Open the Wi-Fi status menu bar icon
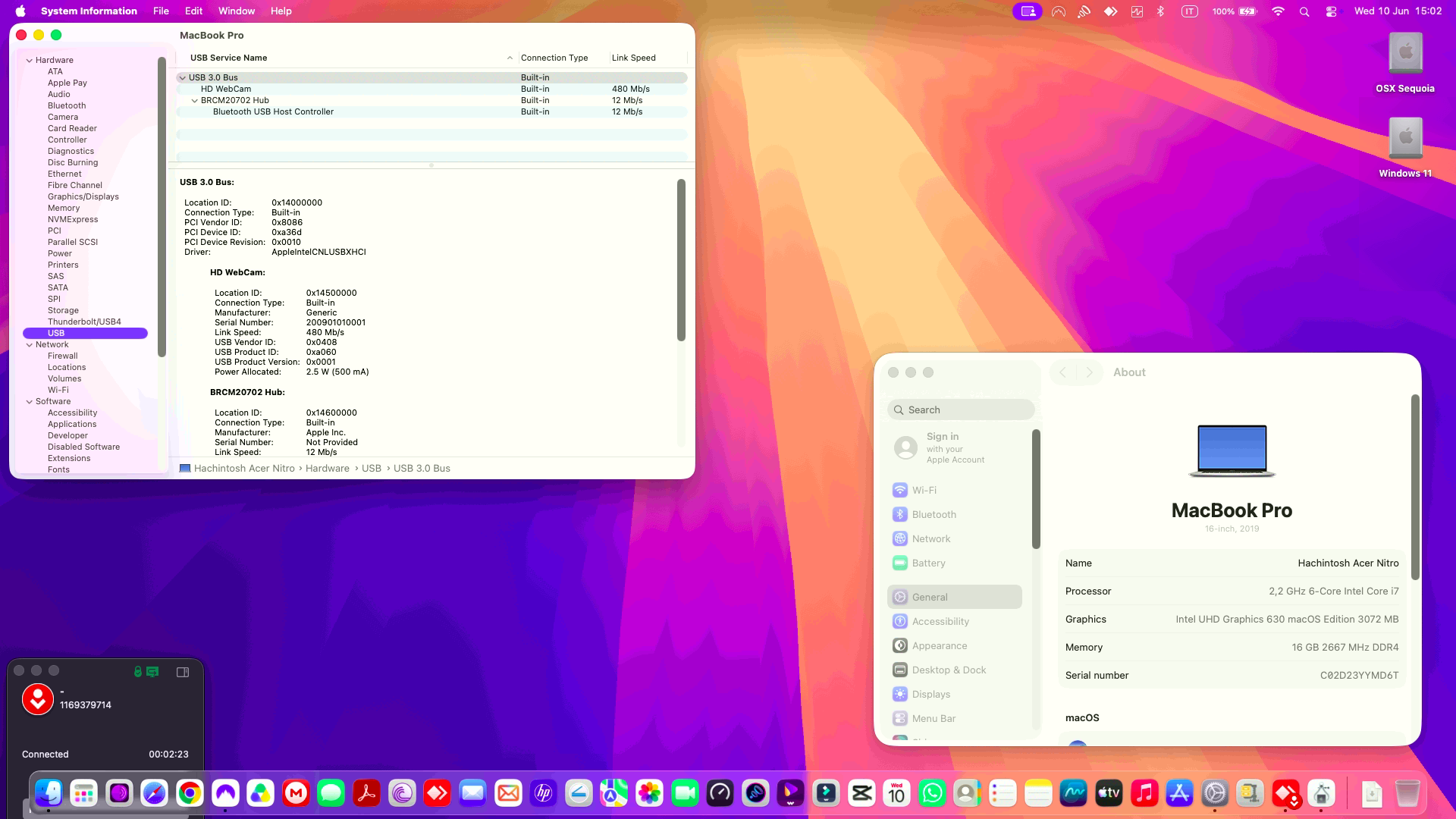 click(x=1278, y=11)
